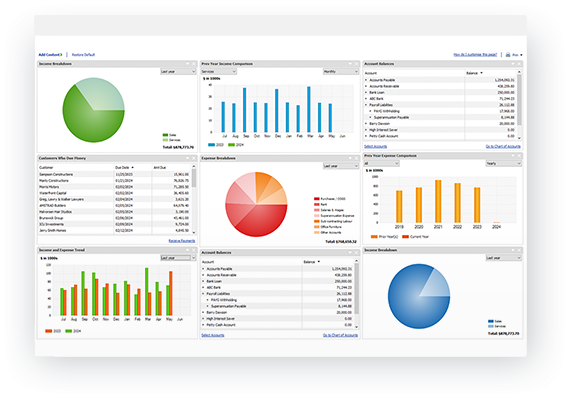570x398 pixels.
Task: Sort by the Due Date column header
Action: 122,168
